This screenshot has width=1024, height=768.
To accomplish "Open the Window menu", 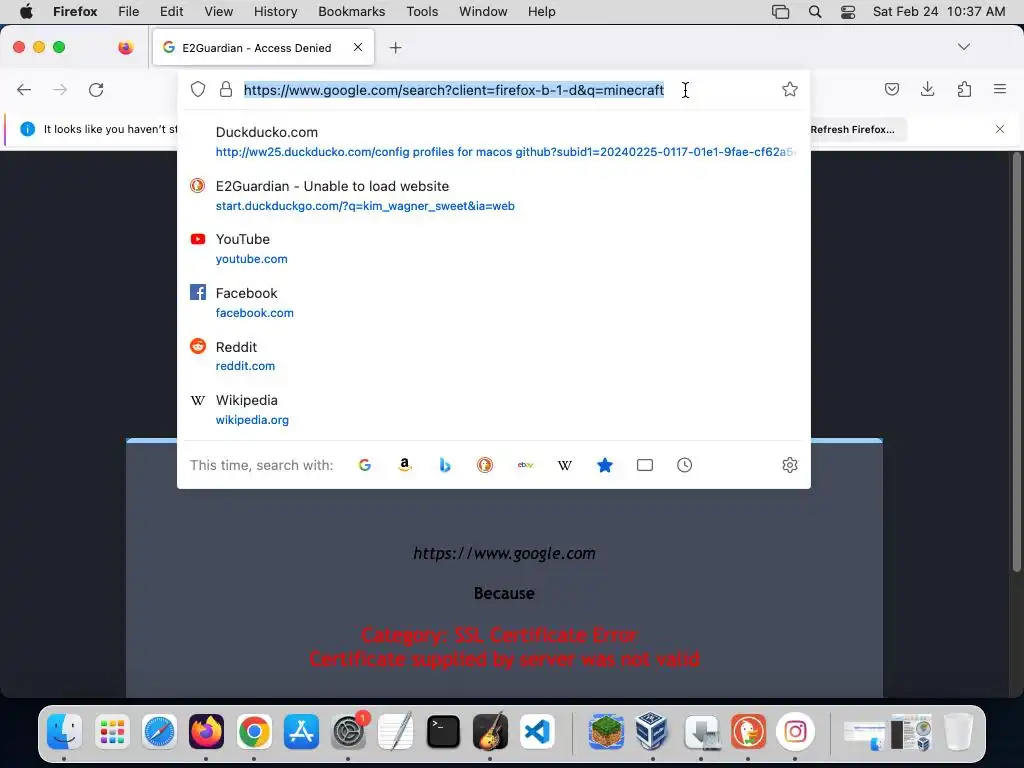I will click(483, 12).
